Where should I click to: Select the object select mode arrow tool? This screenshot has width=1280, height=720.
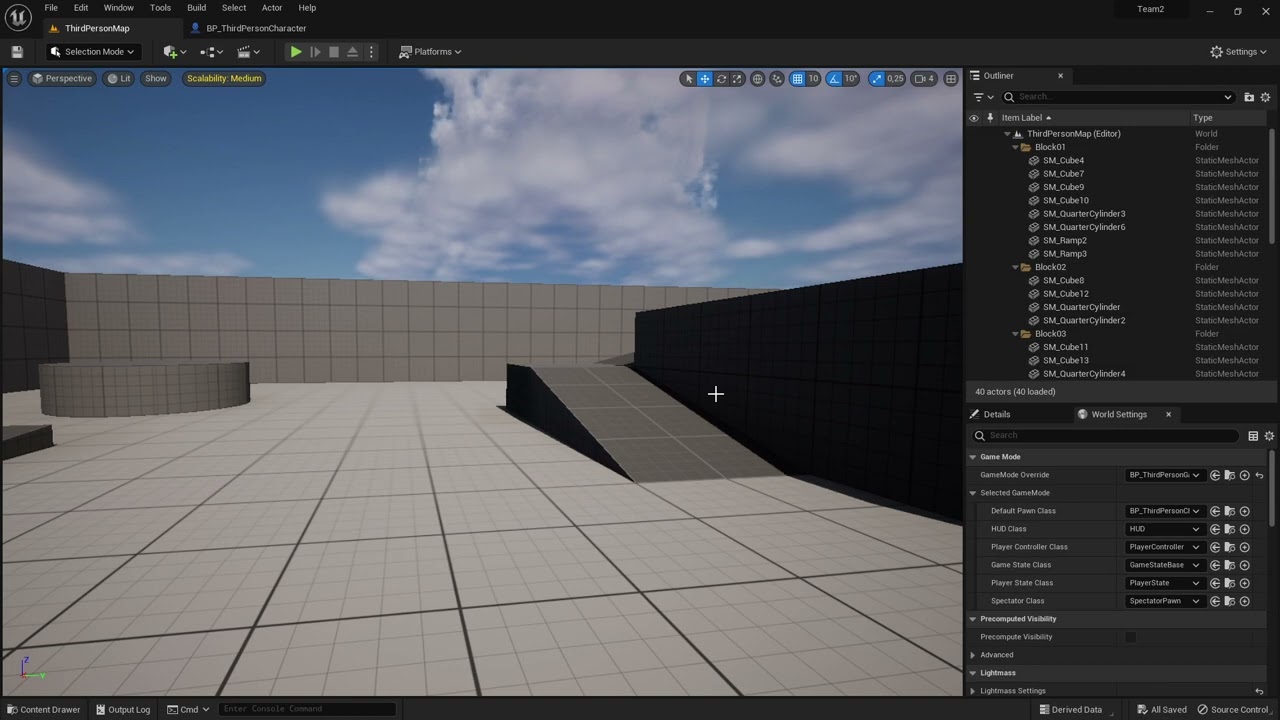click(x=688, y=79)
